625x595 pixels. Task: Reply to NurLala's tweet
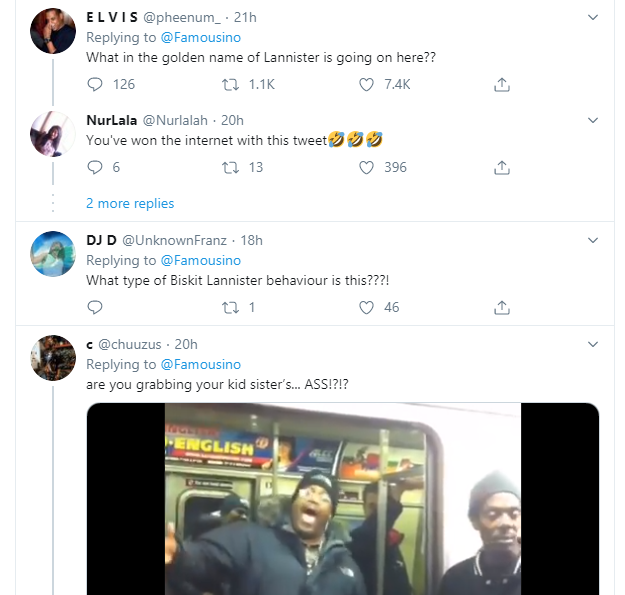coord(95,167)
